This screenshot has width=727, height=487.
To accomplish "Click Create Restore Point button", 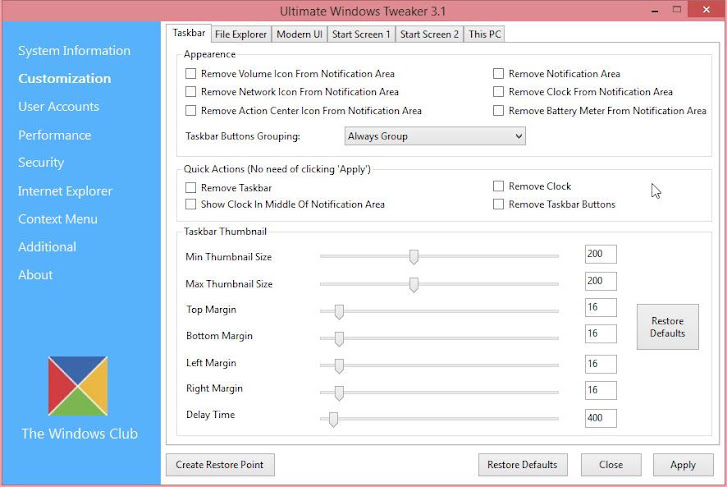I will (220, 465).
